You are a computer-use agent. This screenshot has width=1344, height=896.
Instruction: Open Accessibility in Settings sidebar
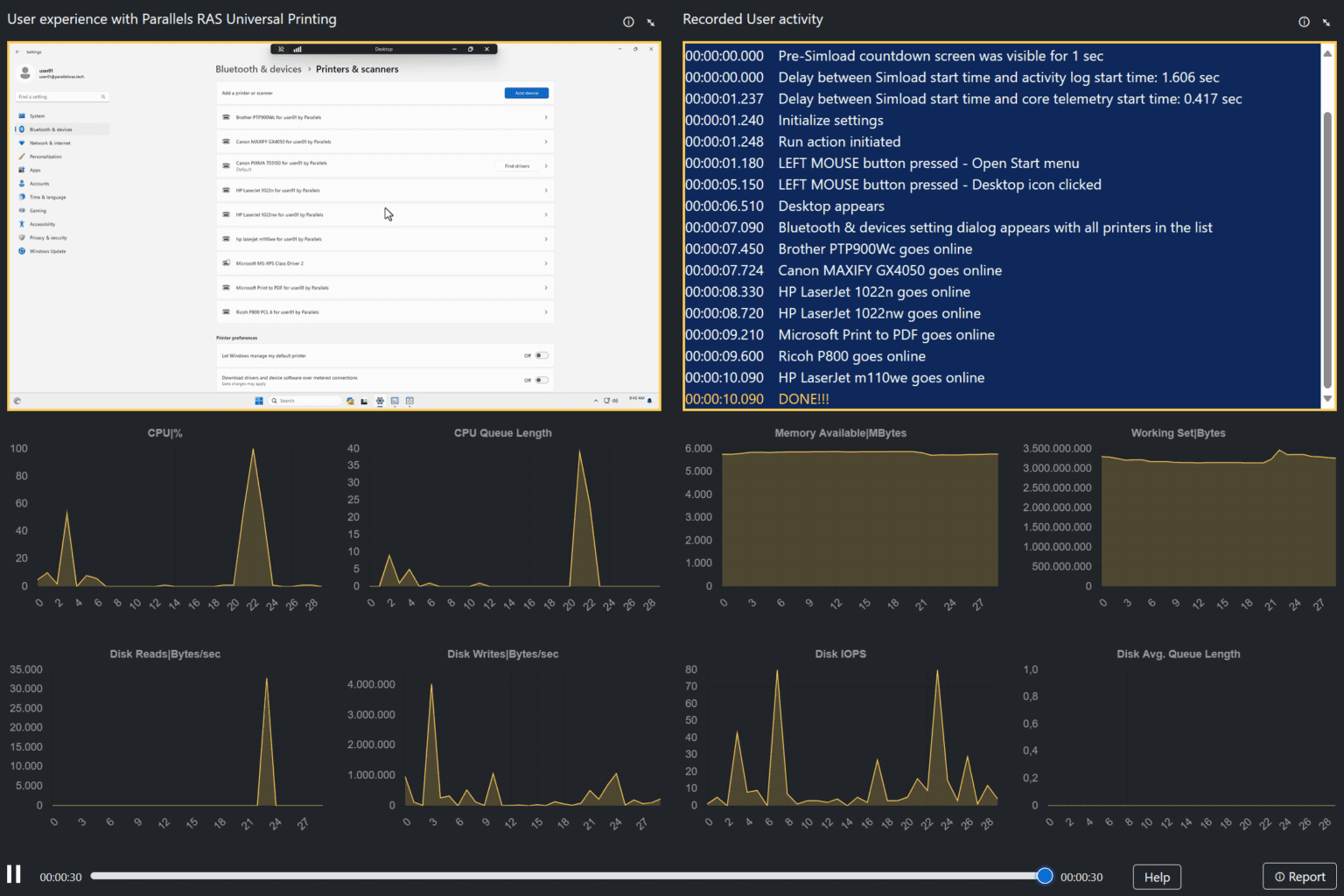62,224
